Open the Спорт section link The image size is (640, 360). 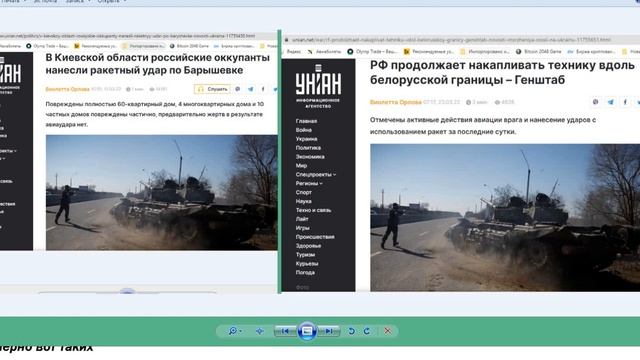pyautogui.click(x=304, y=192)
